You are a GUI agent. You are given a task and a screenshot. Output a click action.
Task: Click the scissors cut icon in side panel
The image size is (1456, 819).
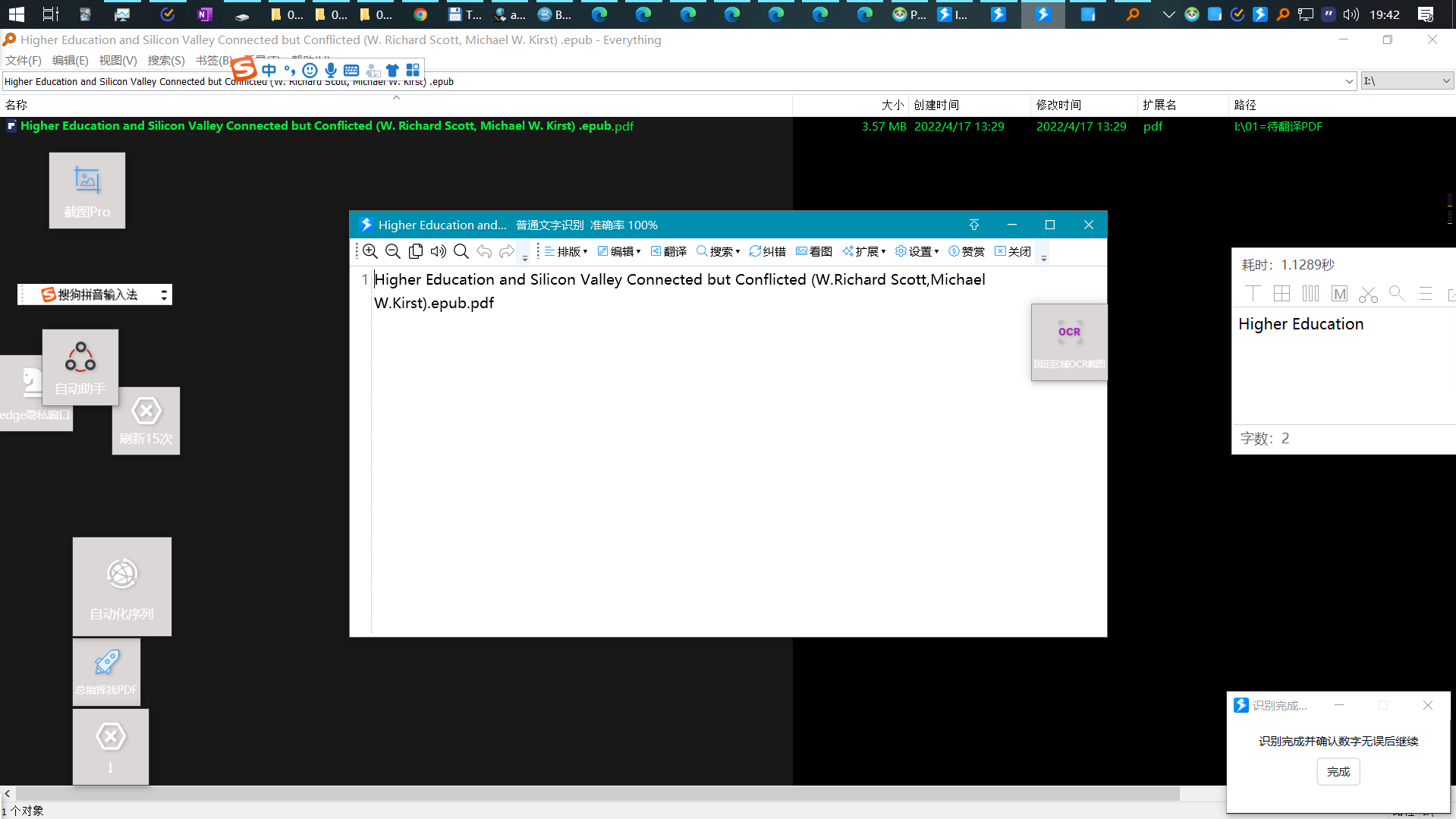[x=1368, y=294]
